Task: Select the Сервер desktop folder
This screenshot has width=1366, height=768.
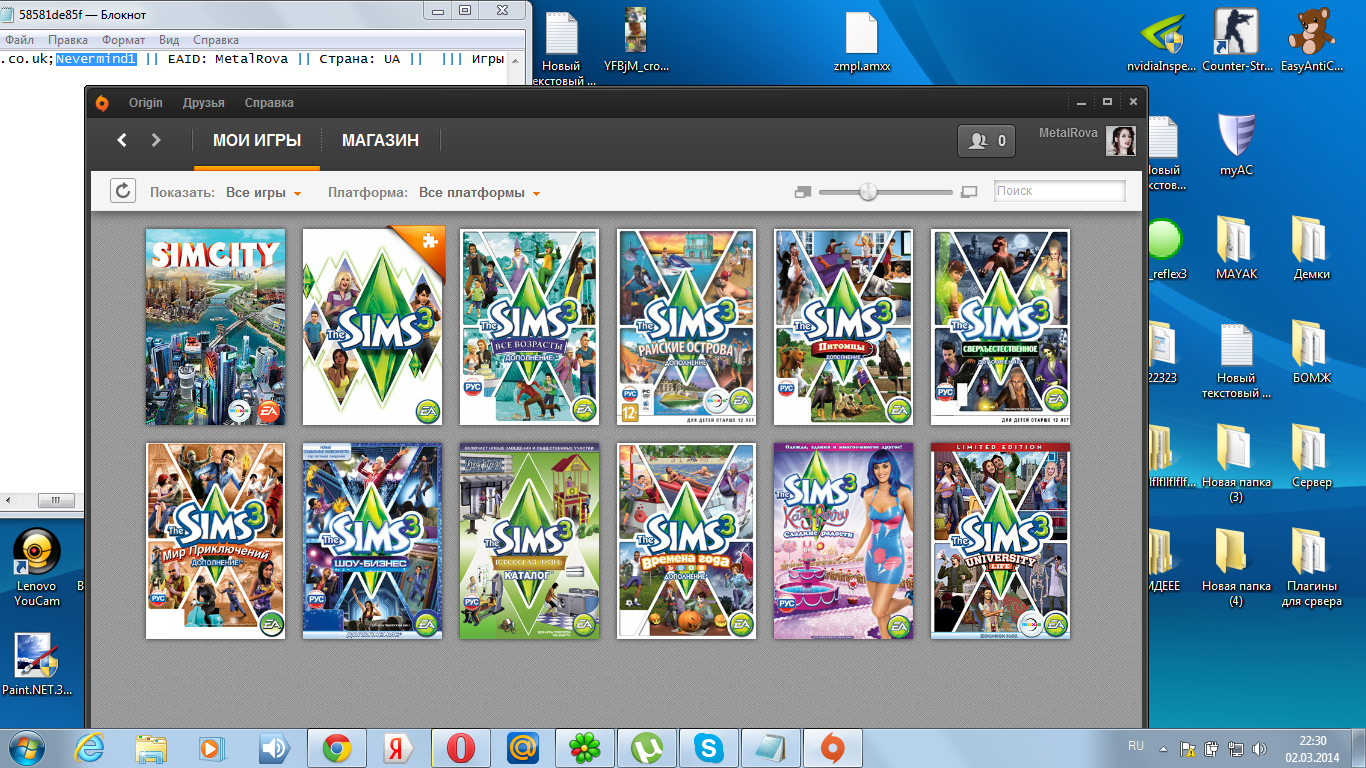Action: [1311, 455]
